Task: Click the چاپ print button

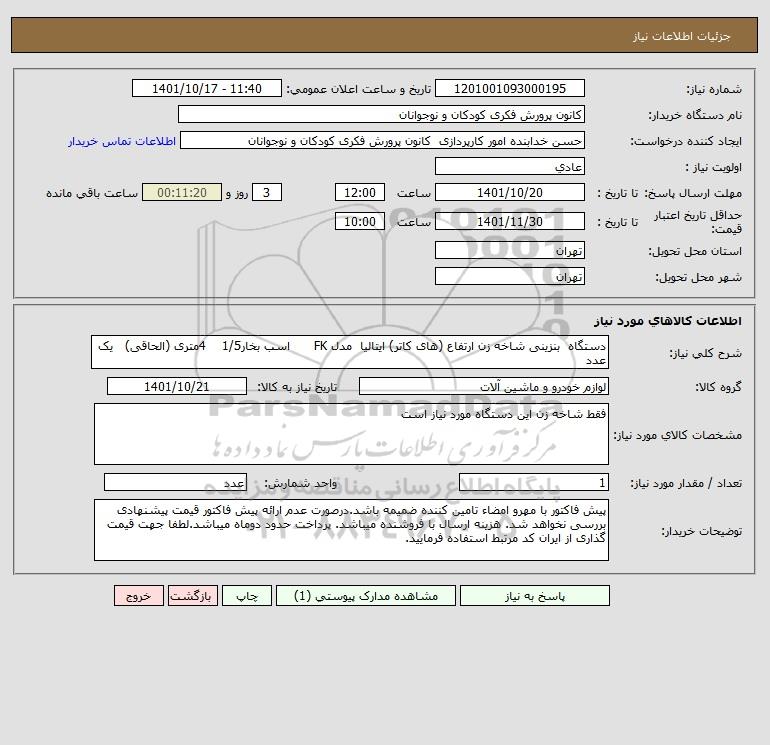Action: pos(247,596)
